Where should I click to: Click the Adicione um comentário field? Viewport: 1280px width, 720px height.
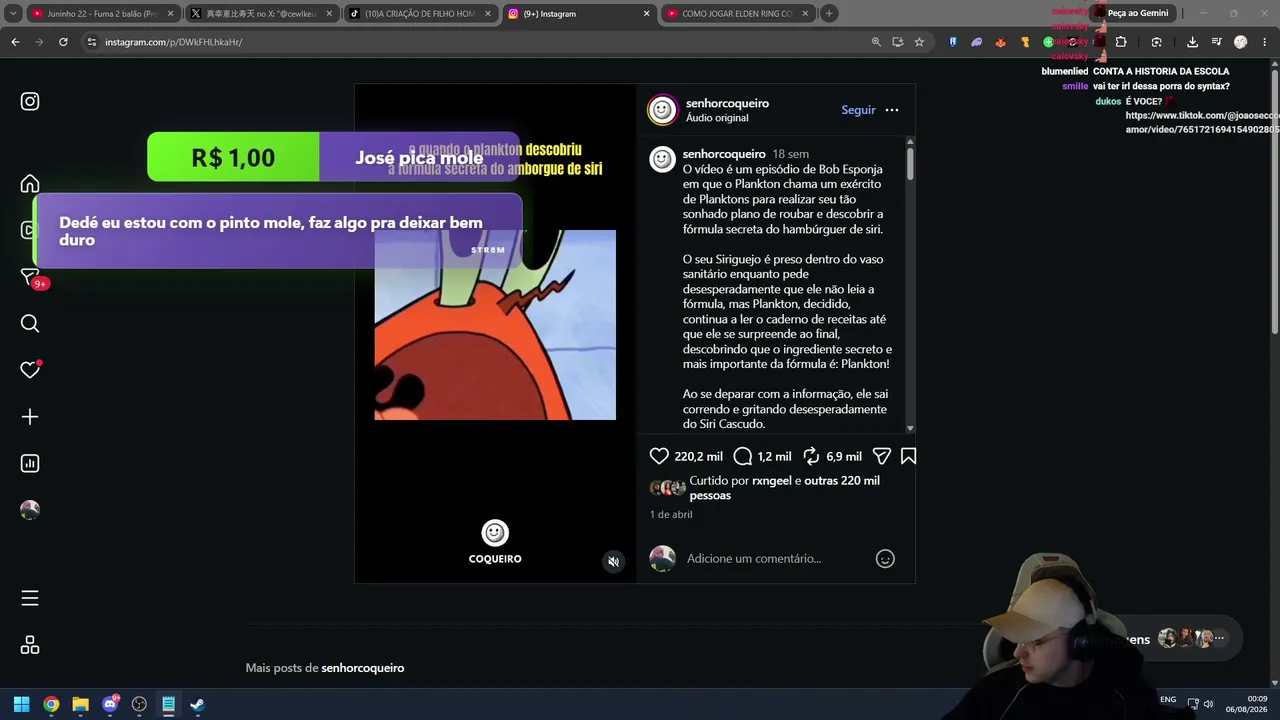pyautogui.click(x=754, y=558)
